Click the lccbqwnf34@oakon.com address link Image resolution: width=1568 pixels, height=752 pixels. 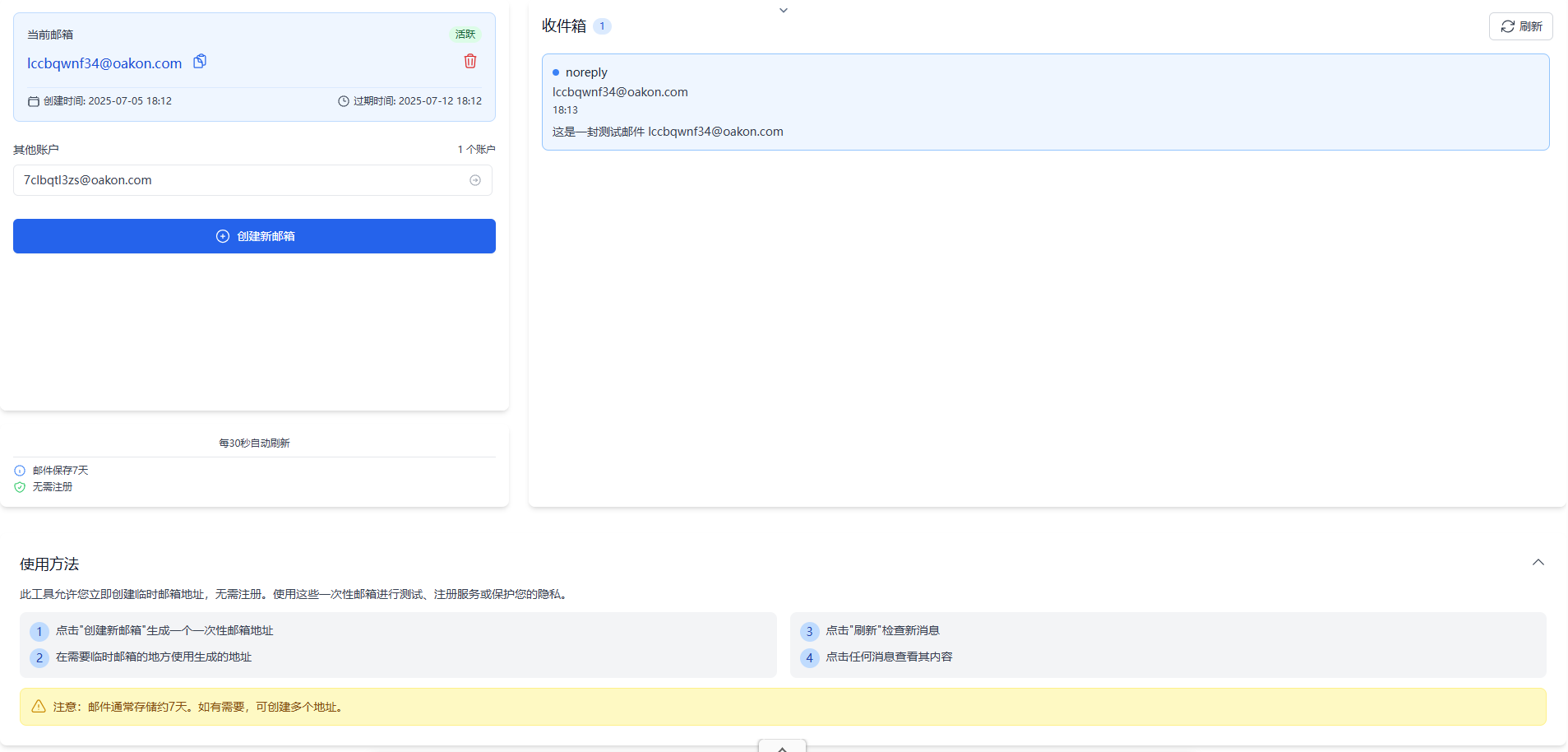pyautogui.click(x=104, y=63)
